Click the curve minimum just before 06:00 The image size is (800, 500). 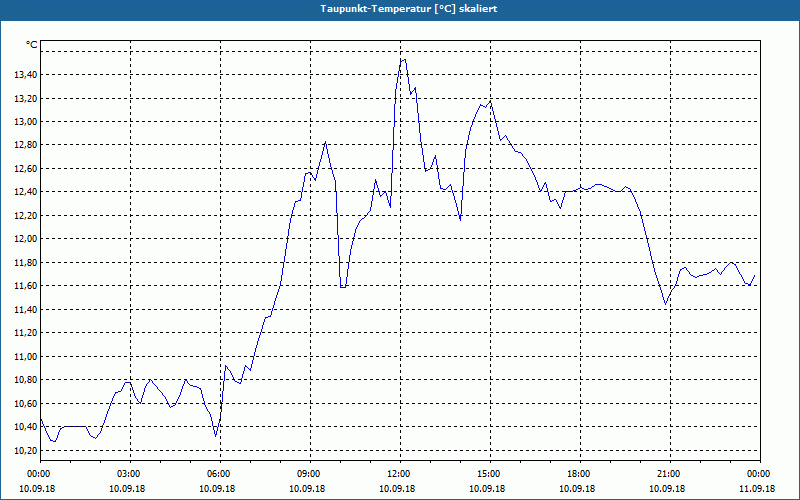point(216,436)
